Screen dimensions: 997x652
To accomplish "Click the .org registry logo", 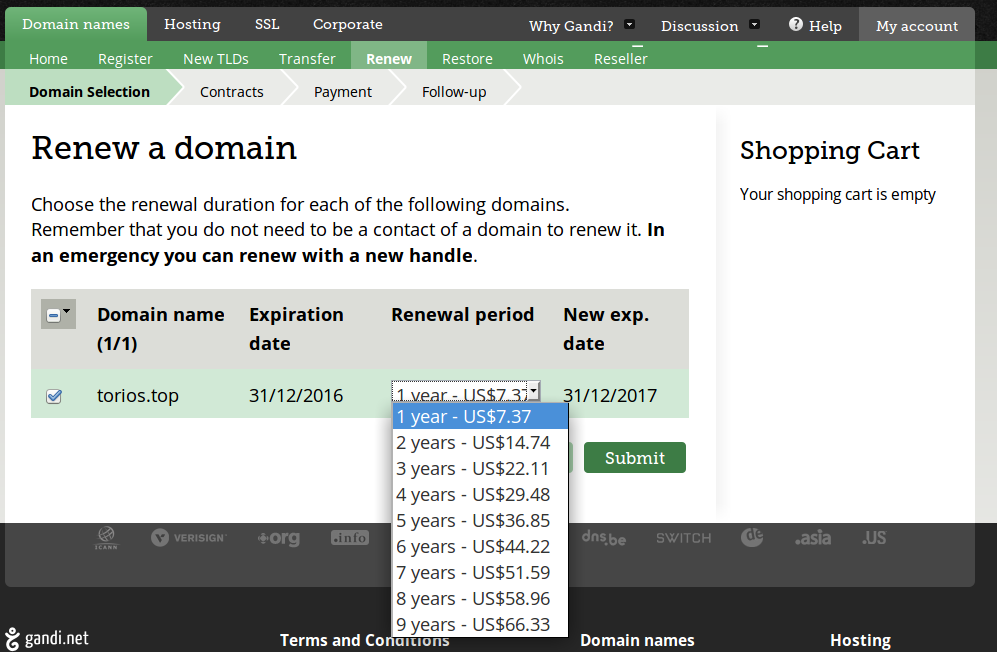I will click(278, 538).
